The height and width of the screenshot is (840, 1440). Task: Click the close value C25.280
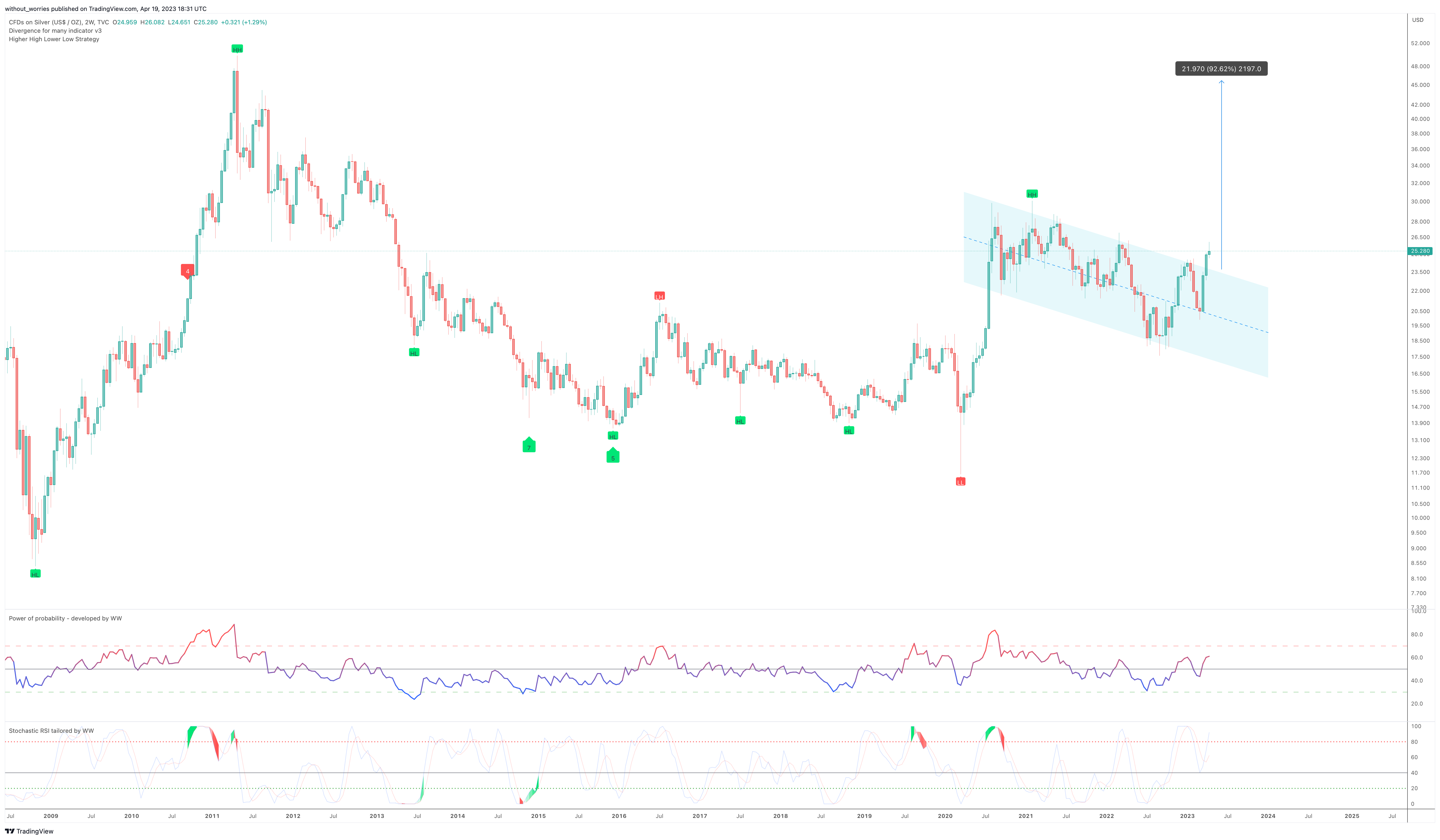point(206,22)
